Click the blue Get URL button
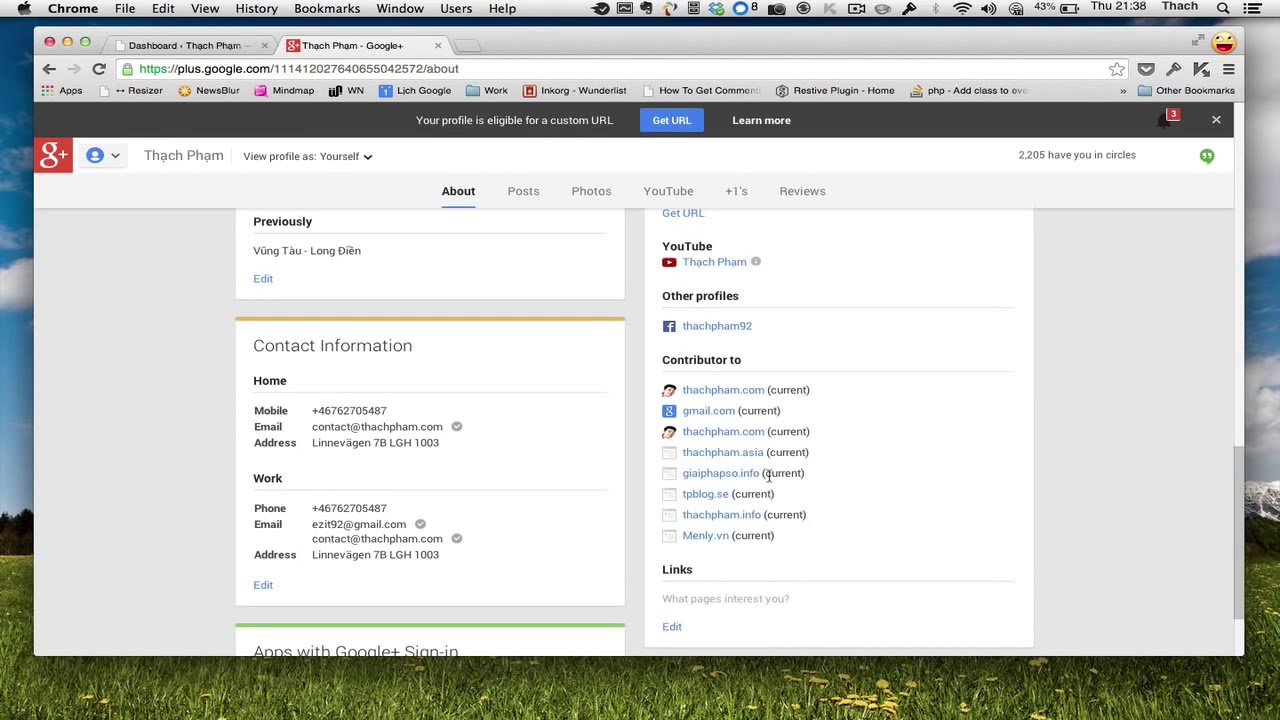 [x=672, y=120]
